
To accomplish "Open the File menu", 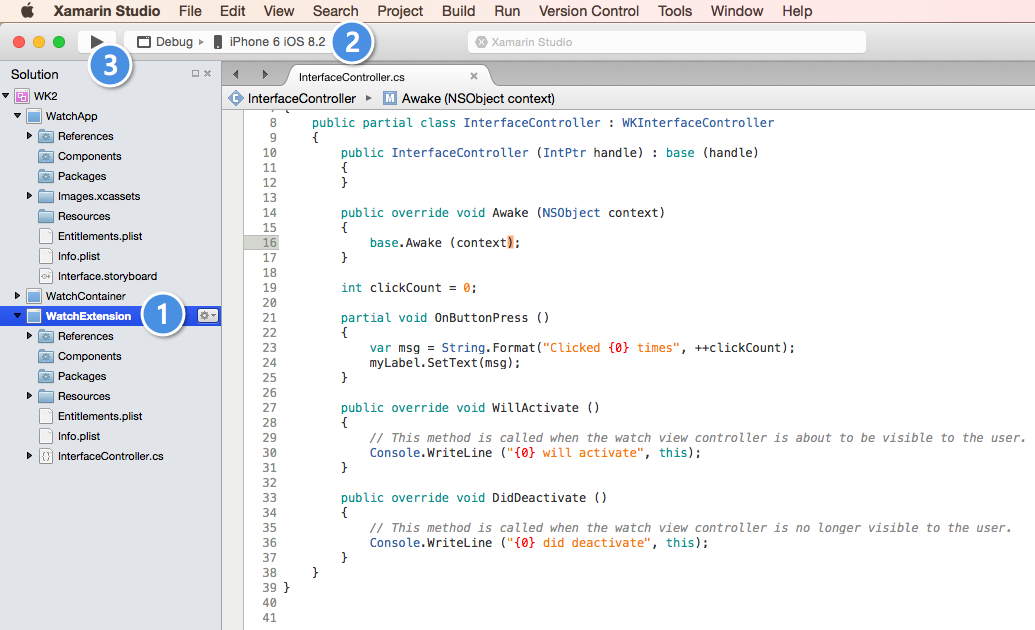I will (190, 11).
